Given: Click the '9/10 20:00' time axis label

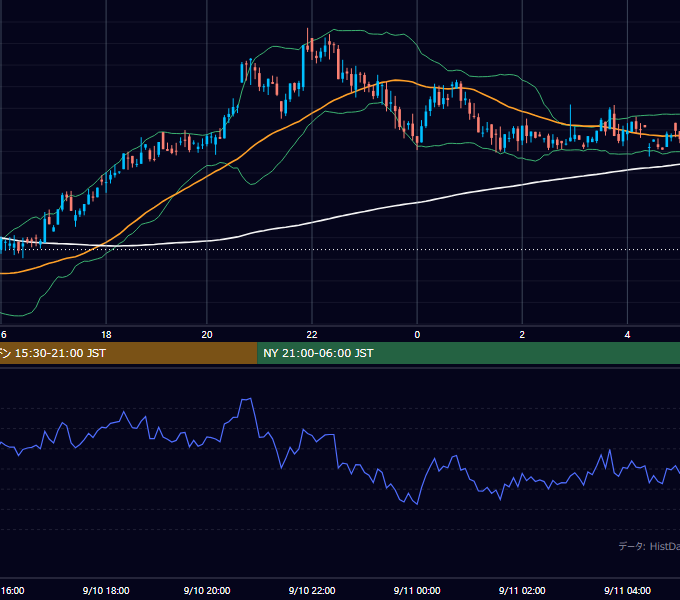Looking at the screenshot, I should click(207, 590).
